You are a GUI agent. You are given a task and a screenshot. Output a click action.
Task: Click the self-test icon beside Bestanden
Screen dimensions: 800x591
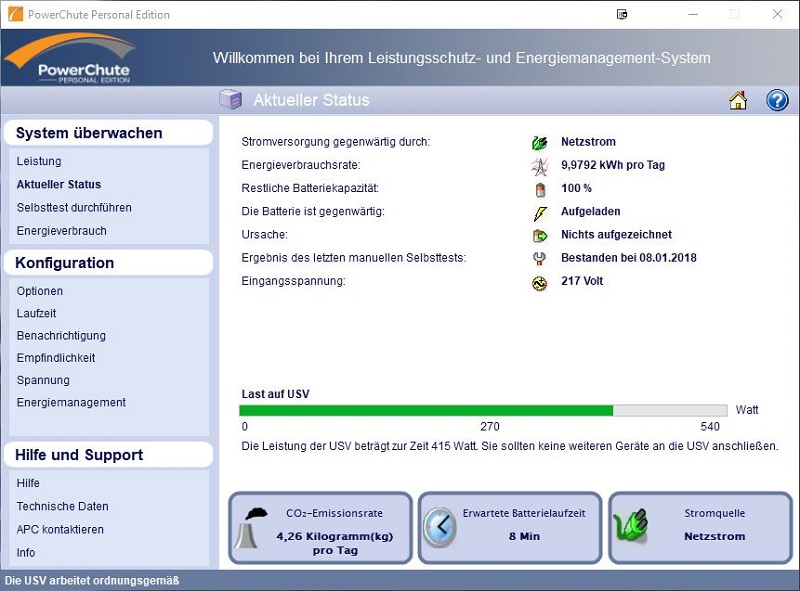click(539, 259)
